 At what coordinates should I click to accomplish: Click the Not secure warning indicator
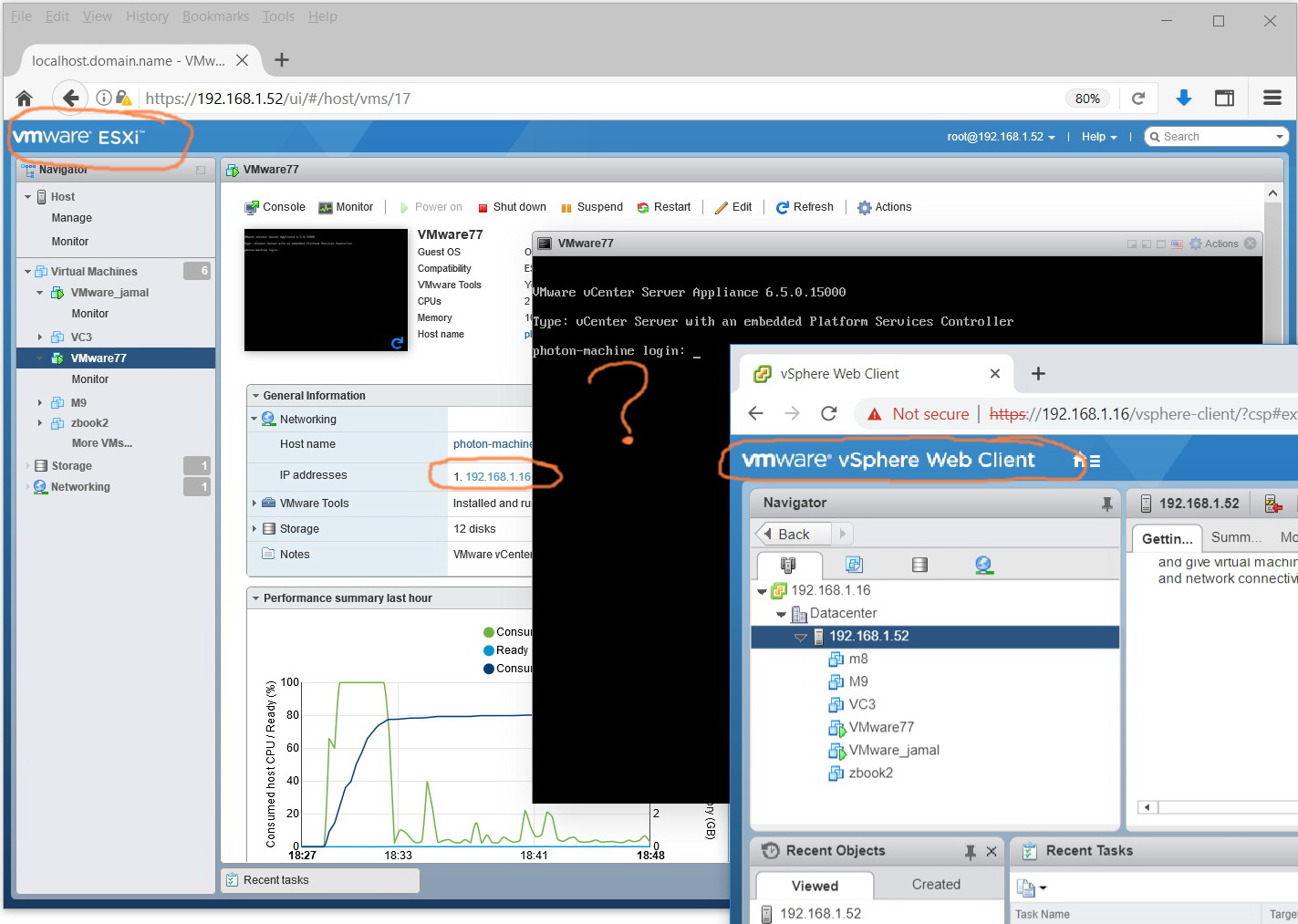(919, 414)
